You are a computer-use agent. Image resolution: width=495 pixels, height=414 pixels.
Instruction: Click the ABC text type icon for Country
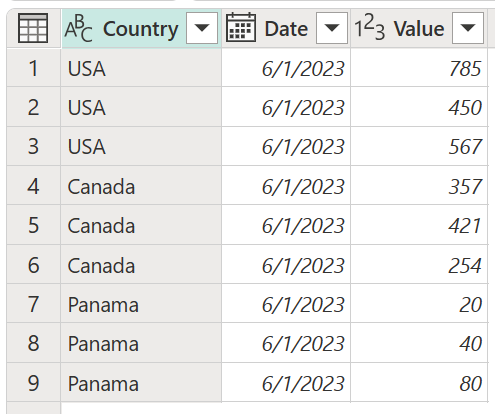click(x=79, y=29)
